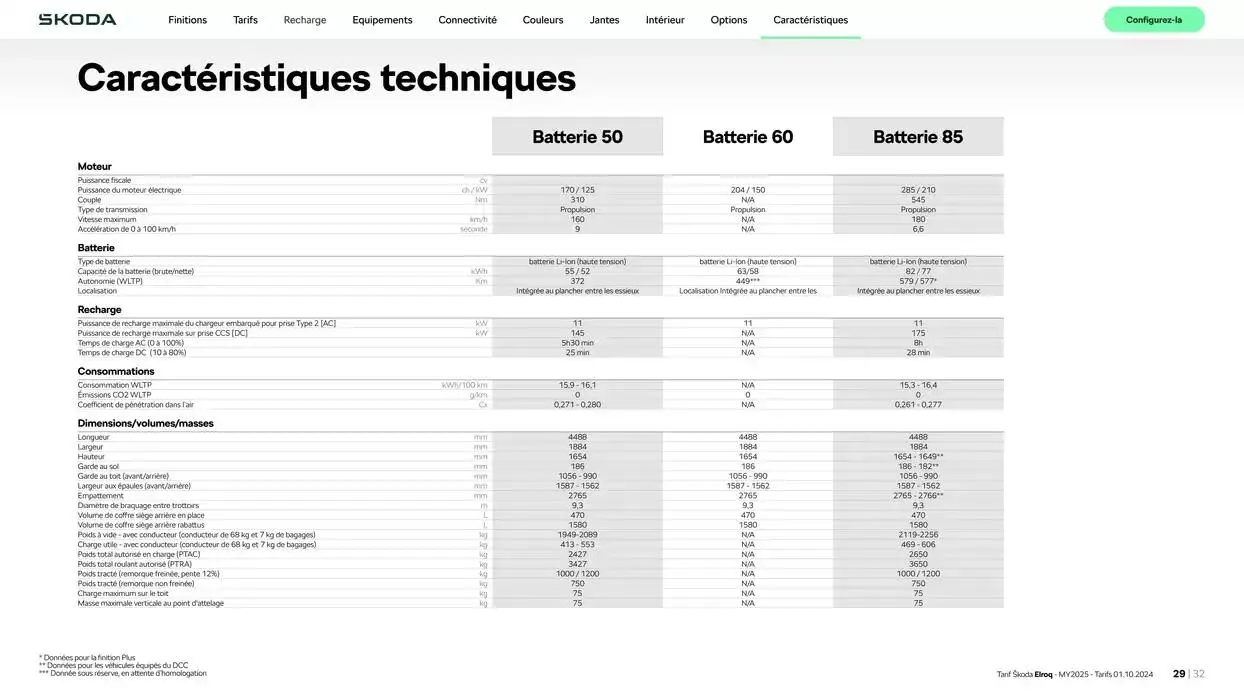Select the Options nav item
1244x700 pixels.
click(728, 19)
